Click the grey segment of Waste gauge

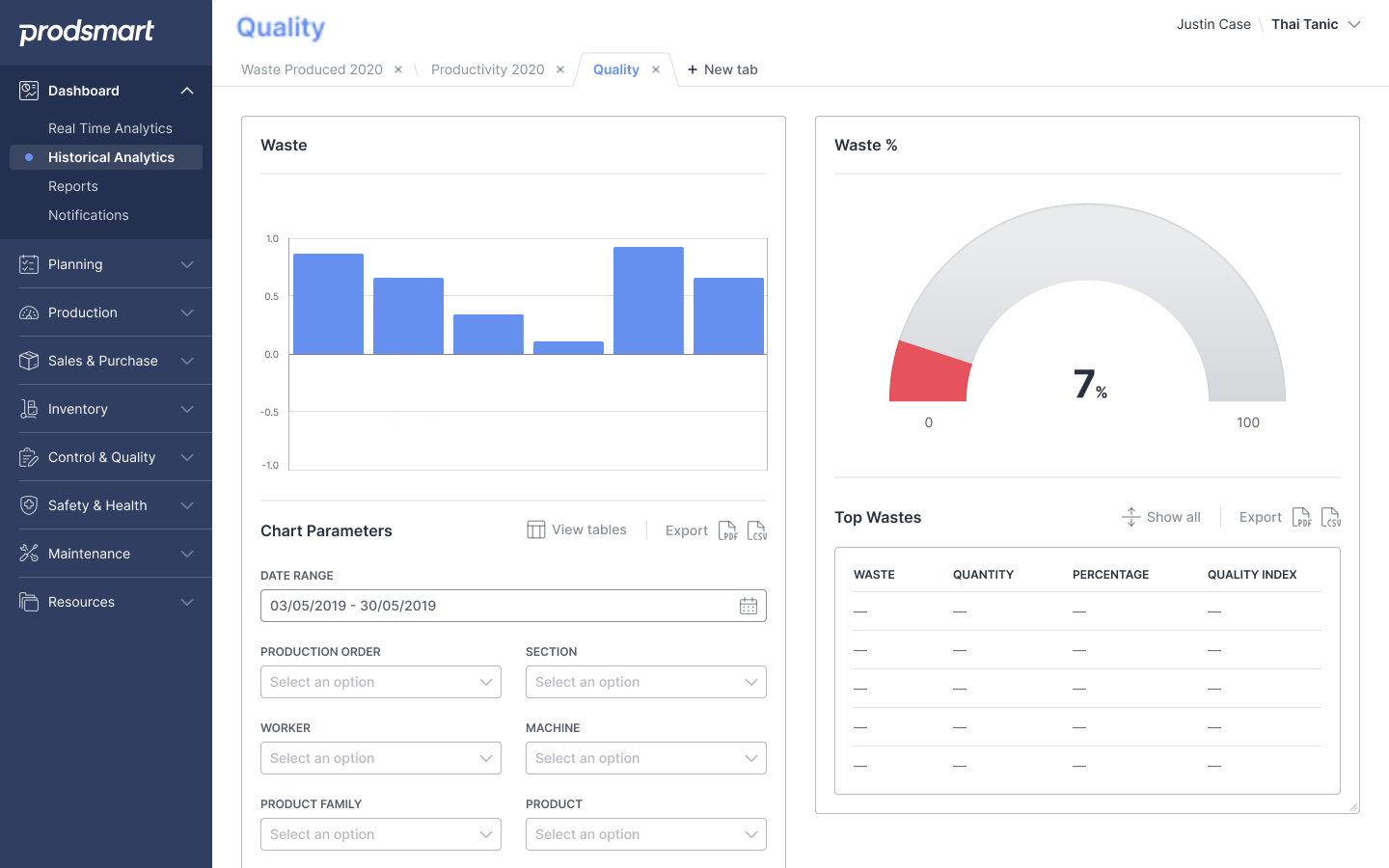[1087, 241]
